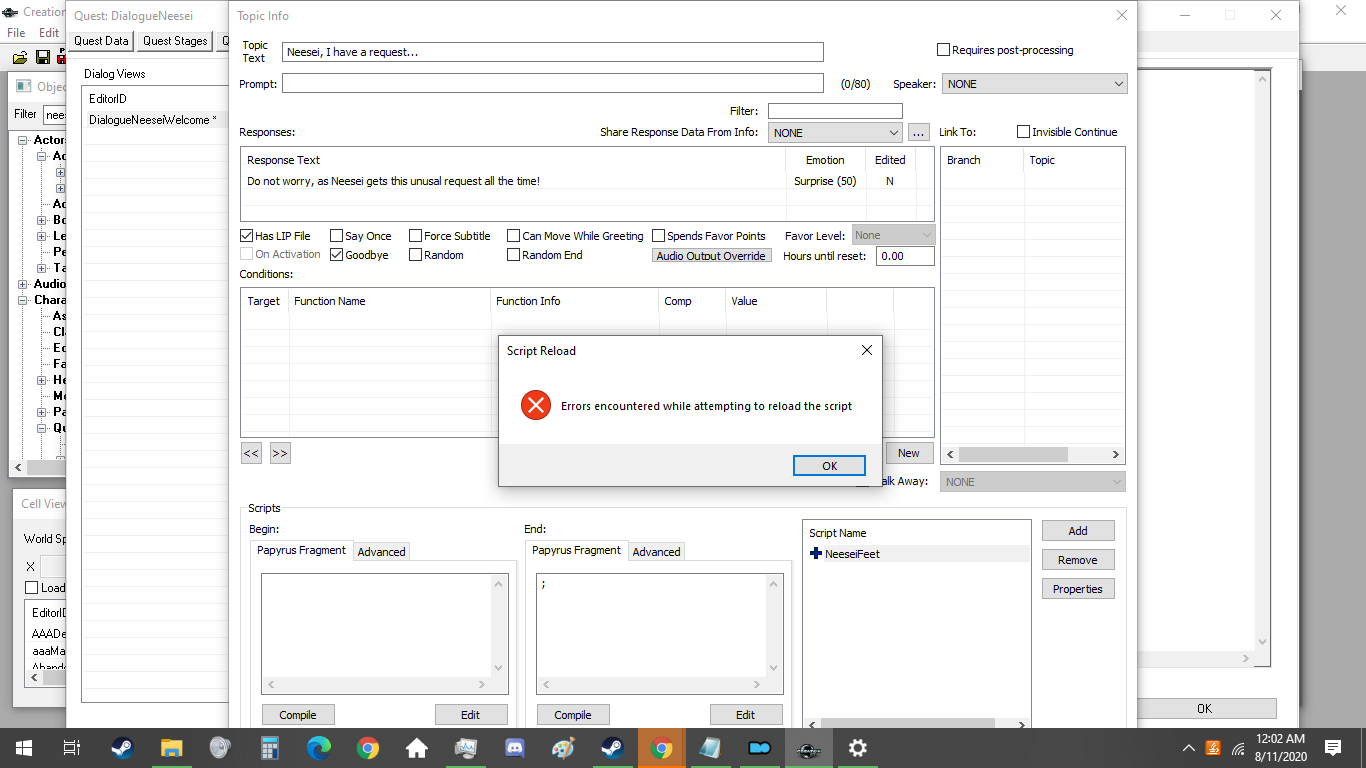Click the plus icon beside NeeseiFeet script
Image resolution: width=1366 pixels, height=768 pixels.
tap(816, 553)
